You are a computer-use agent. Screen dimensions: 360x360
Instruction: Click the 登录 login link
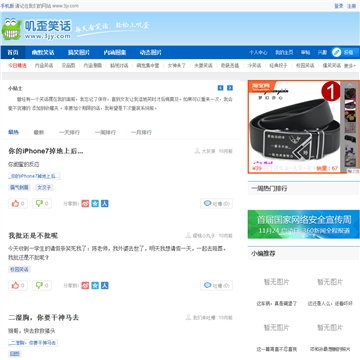339,6
